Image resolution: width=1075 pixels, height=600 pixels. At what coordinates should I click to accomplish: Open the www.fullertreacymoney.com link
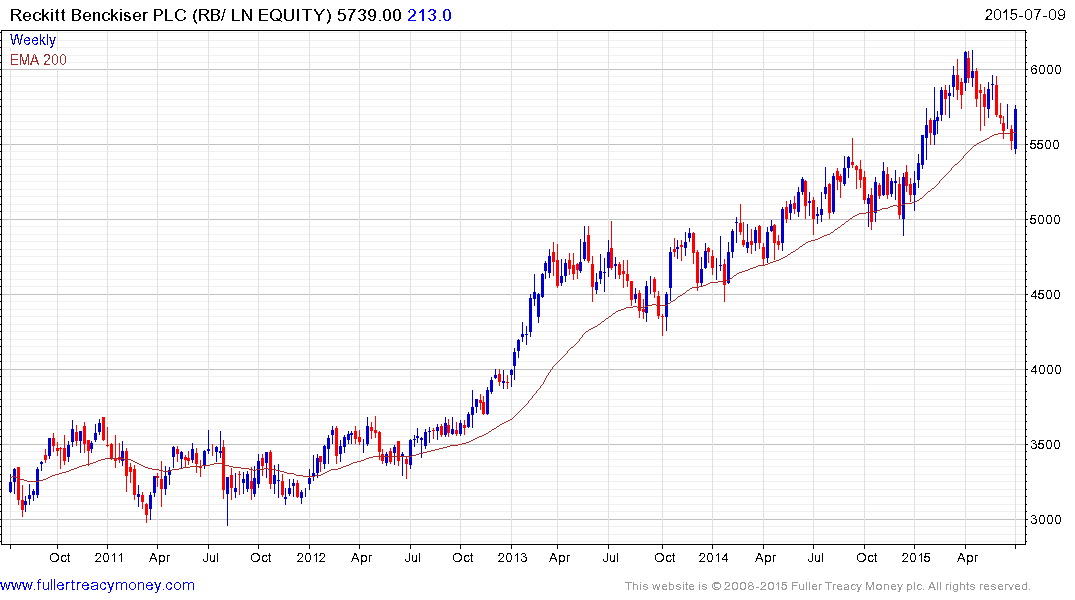point(97,585)
